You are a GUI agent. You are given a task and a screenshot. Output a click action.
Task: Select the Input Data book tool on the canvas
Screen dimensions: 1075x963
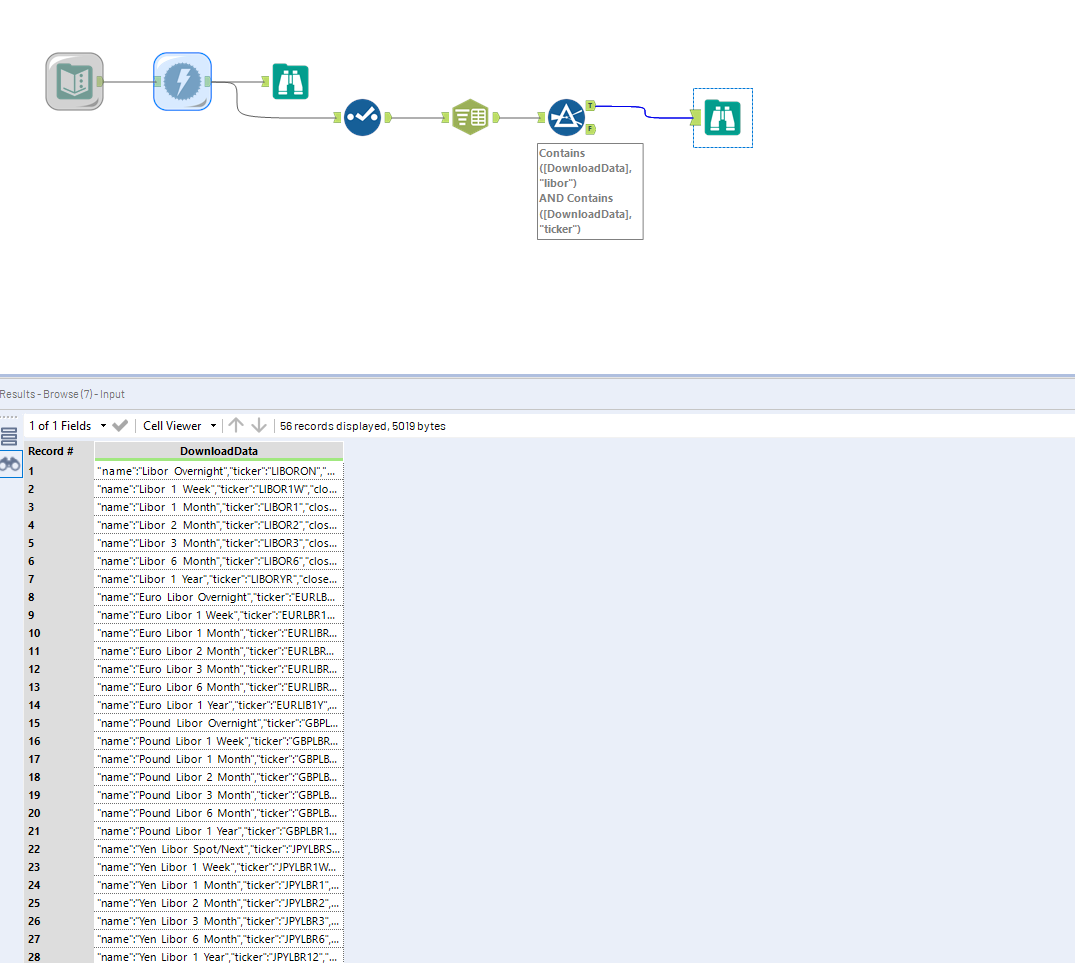(74, 81)
